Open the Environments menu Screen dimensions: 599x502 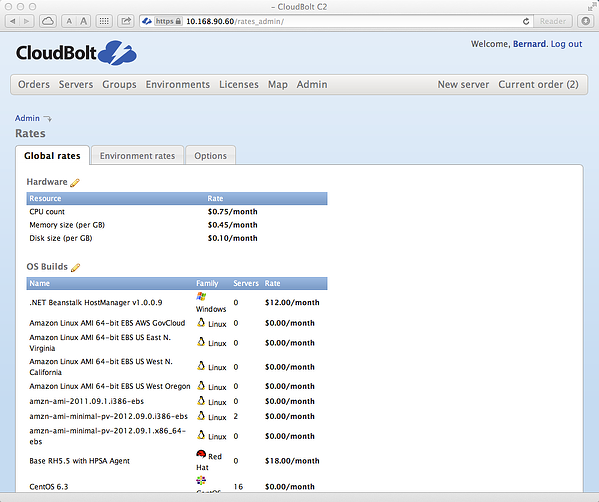point(178,84)
